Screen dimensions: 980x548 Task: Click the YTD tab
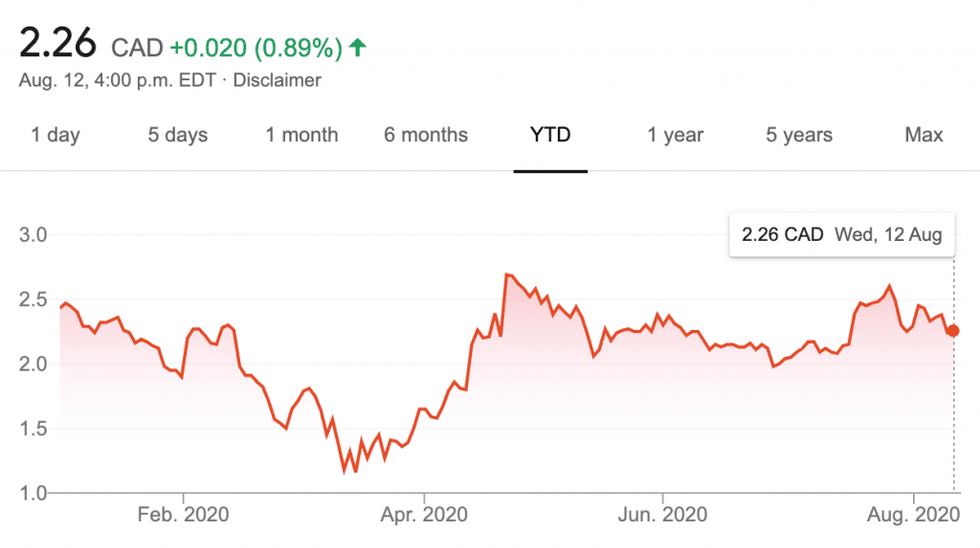[550, 135]
